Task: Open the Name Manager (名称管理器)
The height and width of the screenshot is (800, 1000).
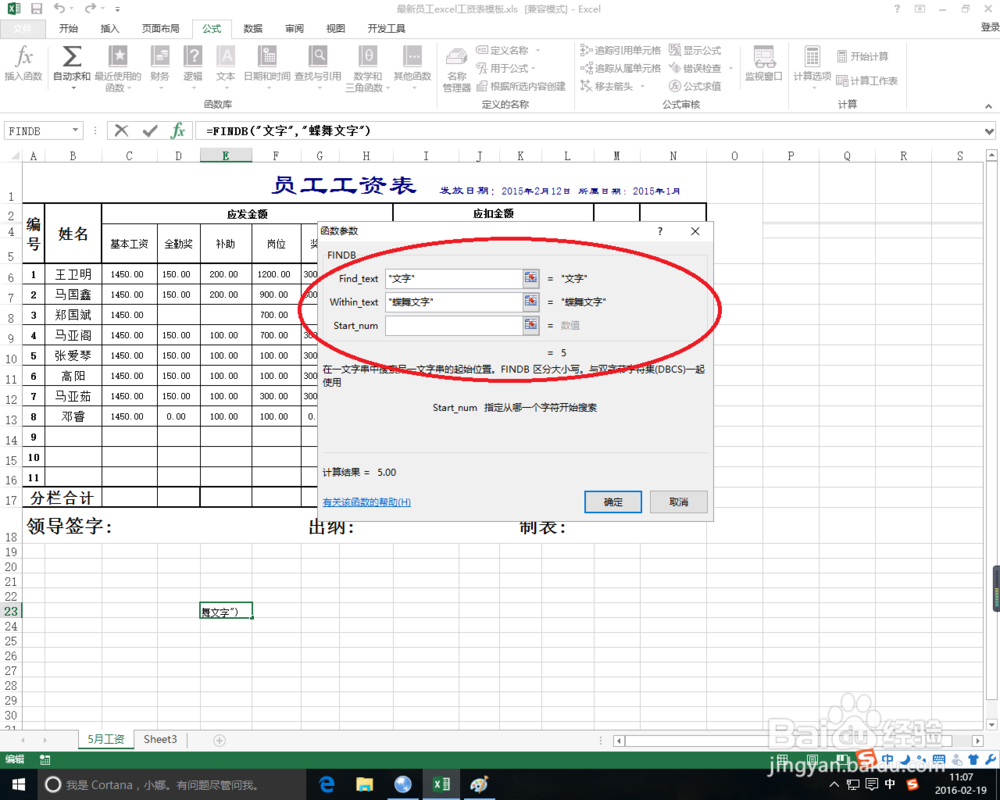Action: 456,65
